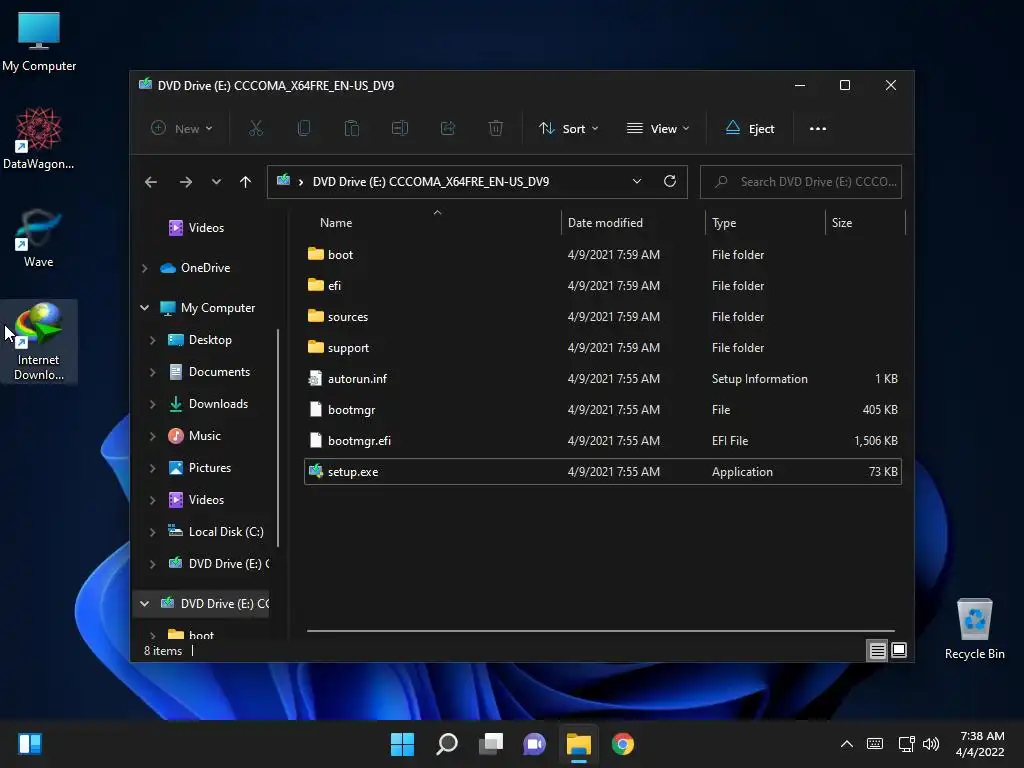1024x768 pixels.
Task: Click the address bar path text
Action: (x=430, y=182)
